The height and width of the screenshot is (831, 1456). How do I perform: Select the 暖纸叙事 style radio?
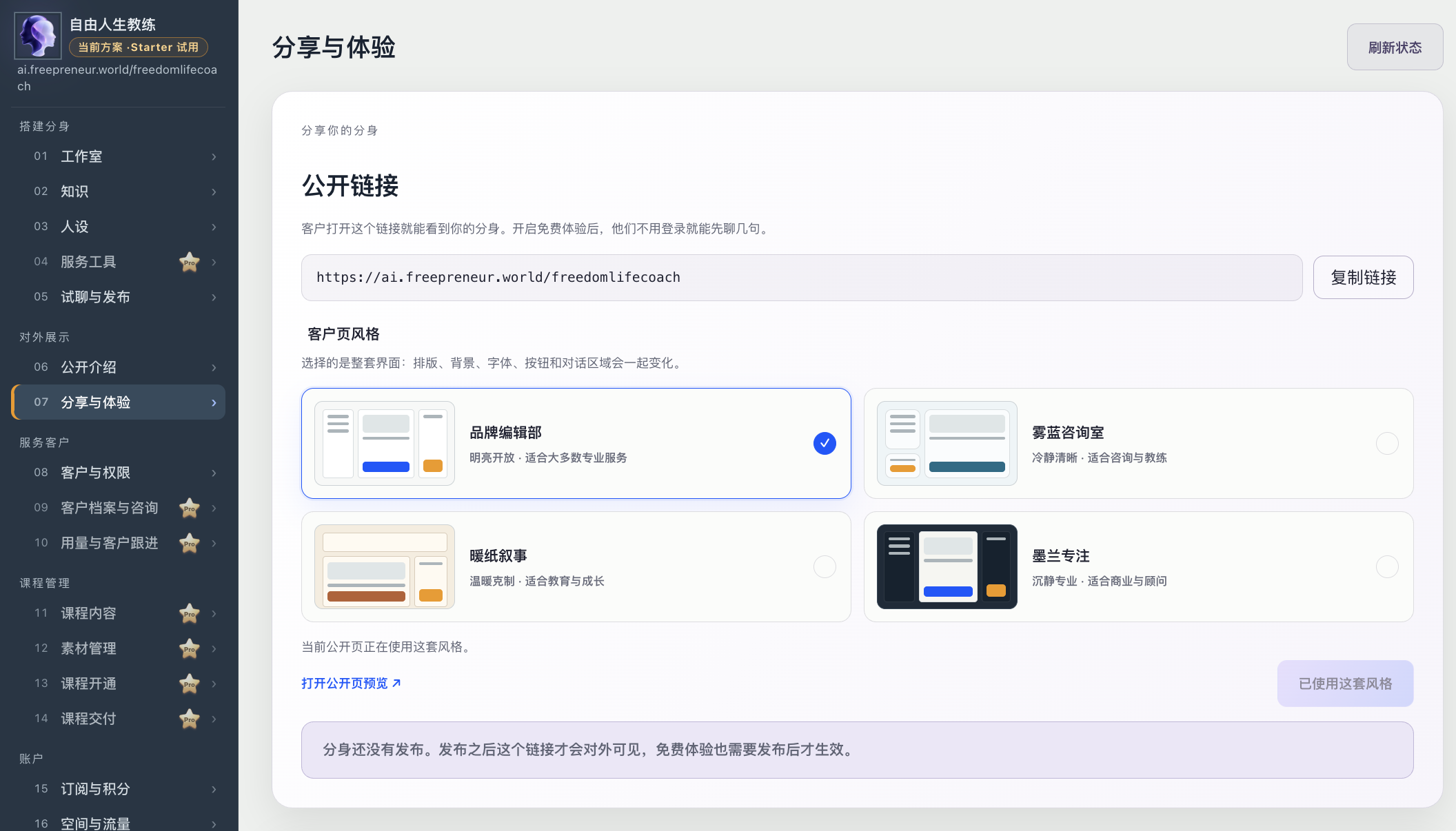click(825, 566)
